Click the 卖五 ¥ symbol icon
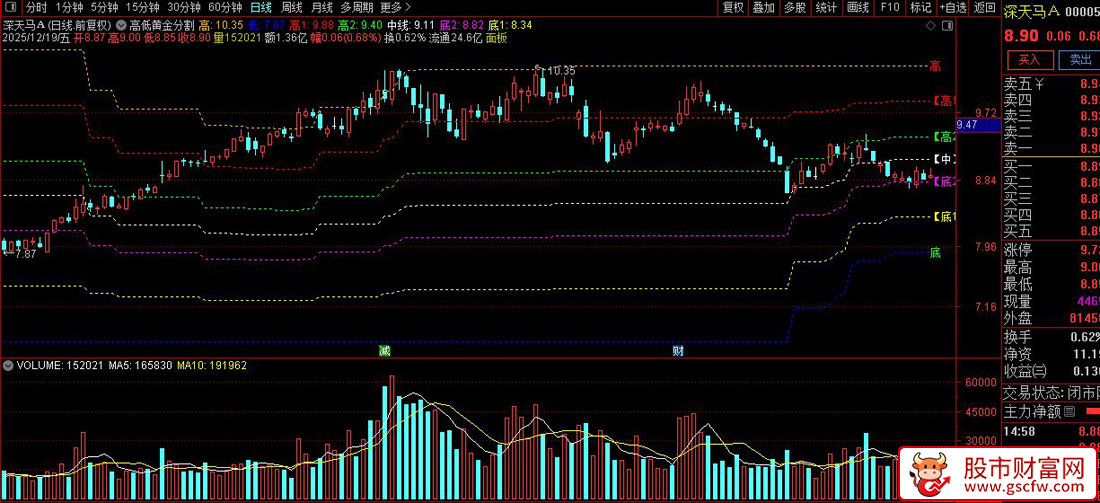1100x503 pixels. tap(1040, 84)
